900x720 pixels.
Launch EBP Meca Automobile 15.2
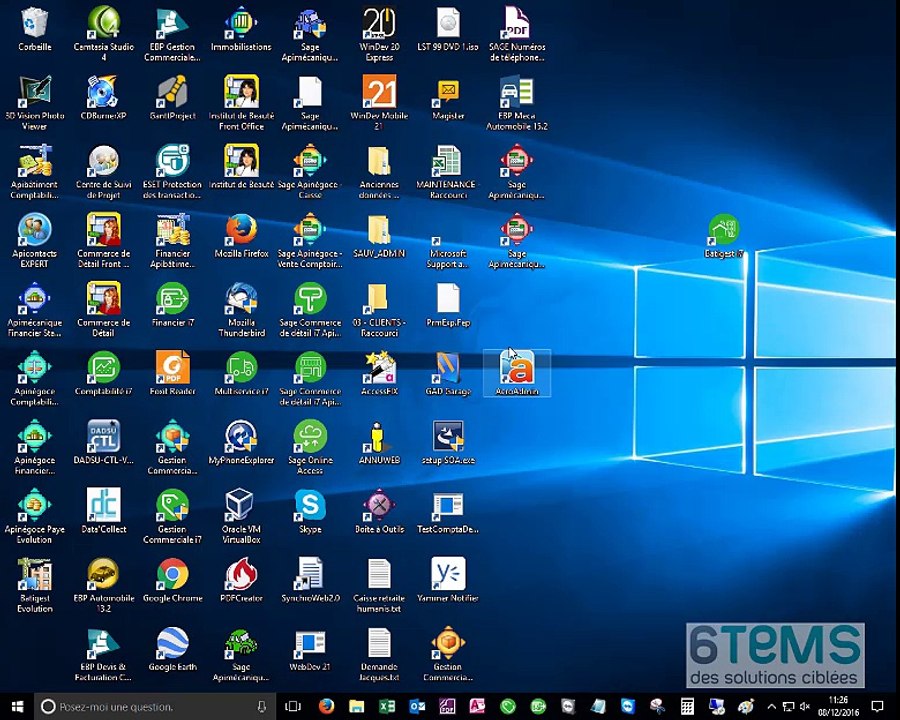[517, 102]
